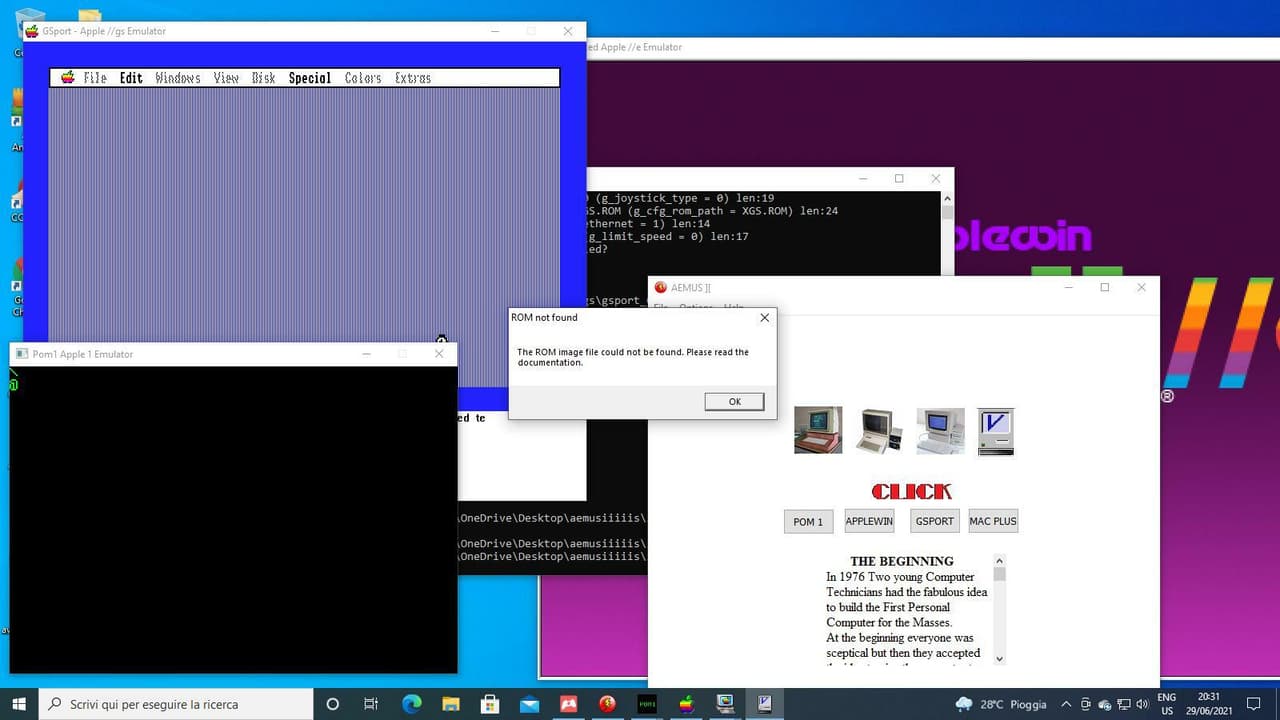The image size is (1280, 720).
Task: Launch GSPORT from AEMUS window
Action: coord(935,521)
